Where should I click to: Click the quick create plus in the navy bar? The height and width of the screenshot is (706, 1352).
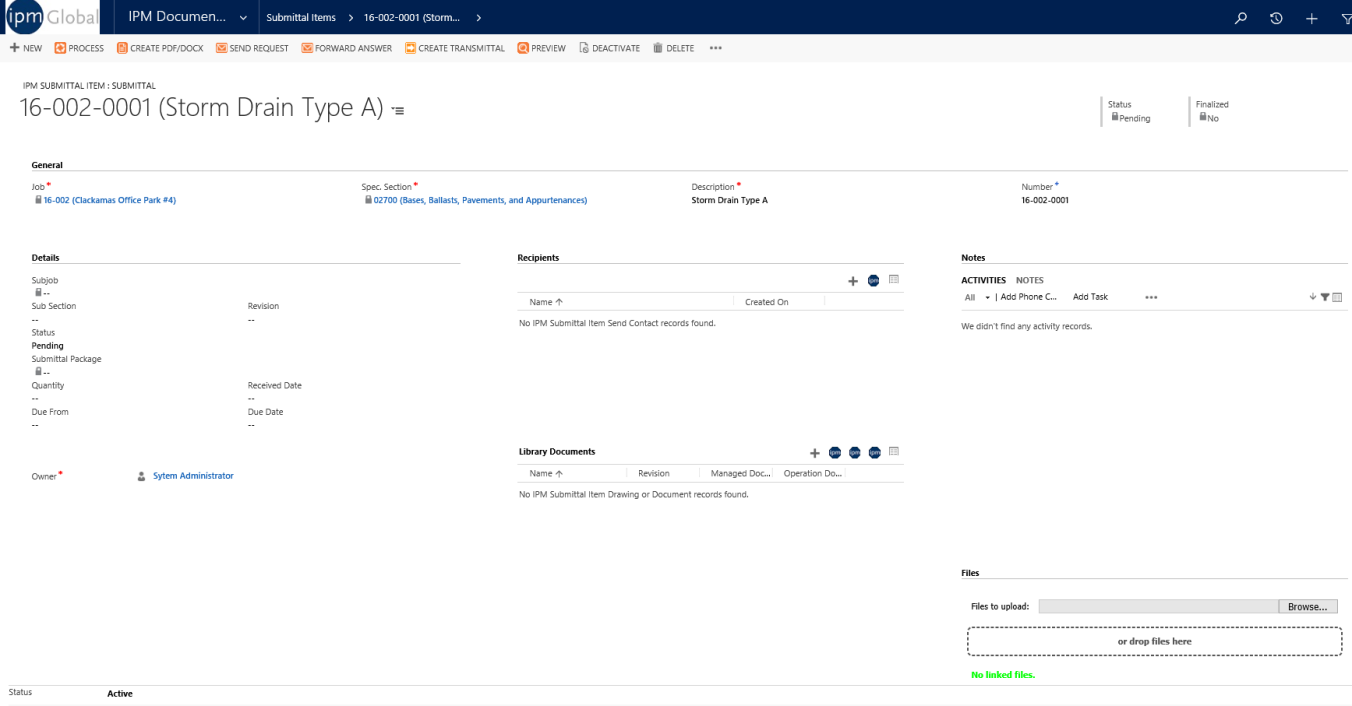1311,18
